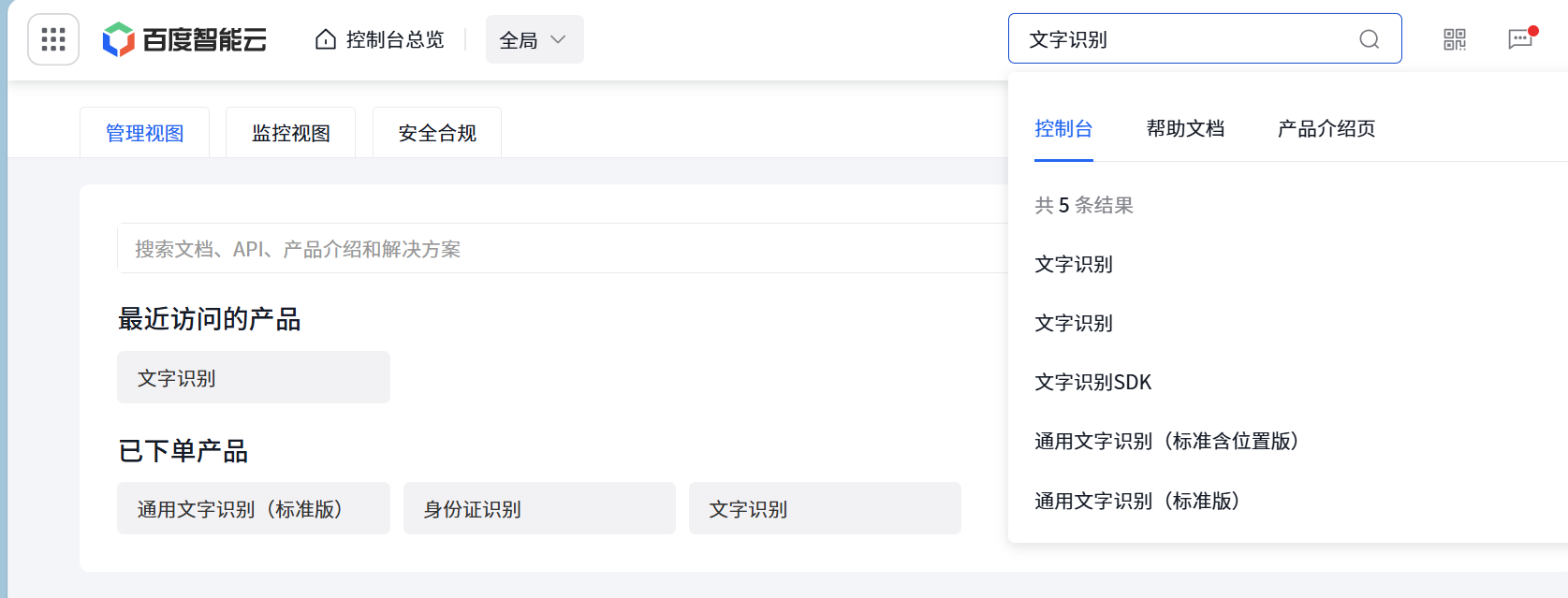The width and height of the screenshot is (1568, 598).
Task: Switch to the 帮助文档 tab
Action: point(1185,128)
